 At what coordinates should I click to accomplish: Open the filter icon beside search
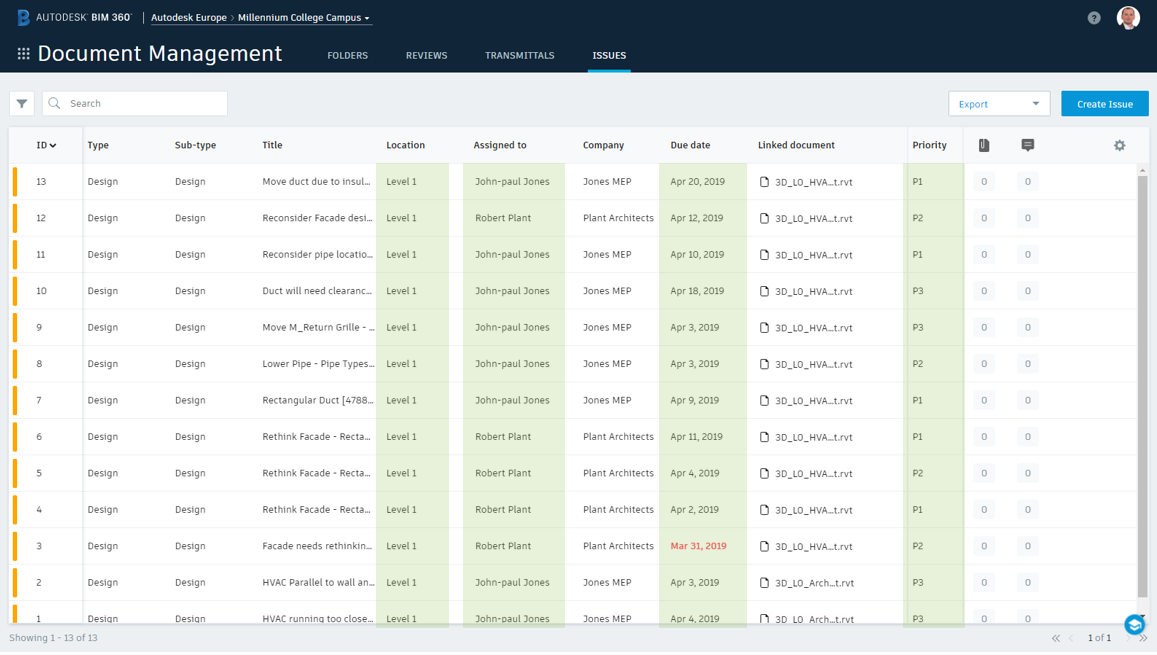22,103
